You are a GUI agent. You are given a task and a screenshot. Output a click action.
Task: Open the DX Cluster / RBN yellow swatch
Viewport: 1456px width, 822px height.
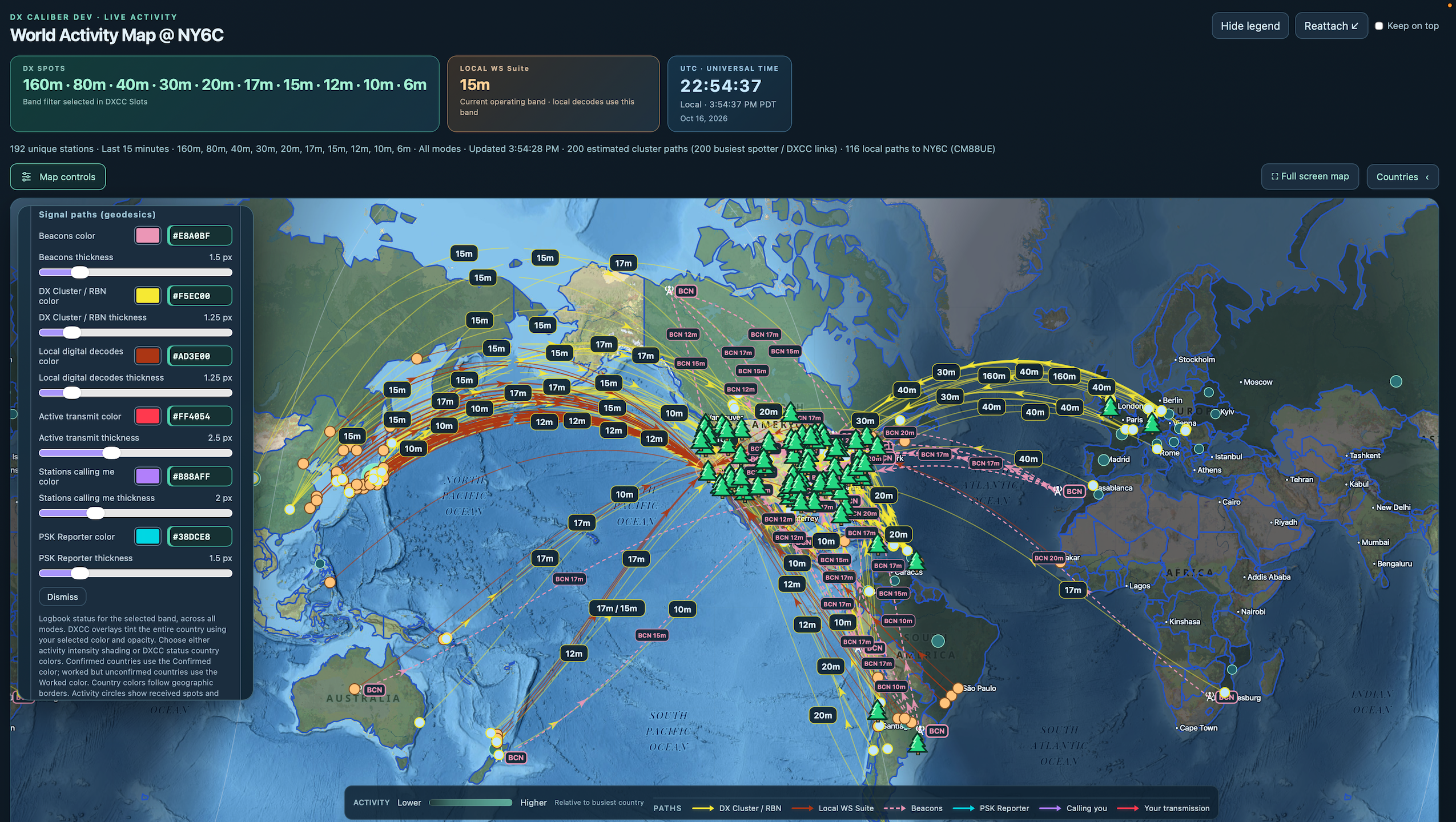(147, 296)
